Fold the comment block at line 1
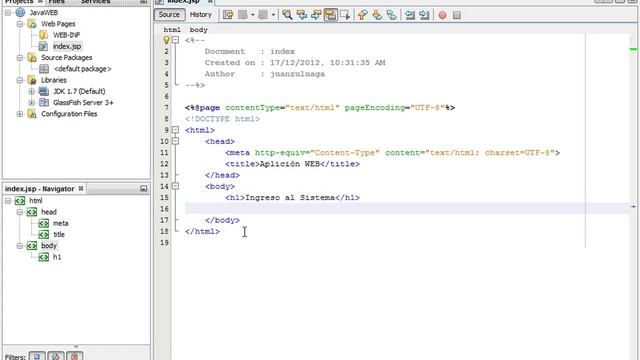 [x=175, y=40]
